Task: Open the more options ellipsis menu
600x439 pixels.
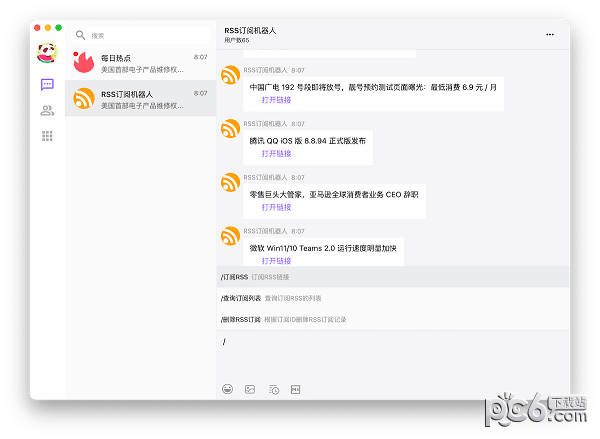Action: 550,34
